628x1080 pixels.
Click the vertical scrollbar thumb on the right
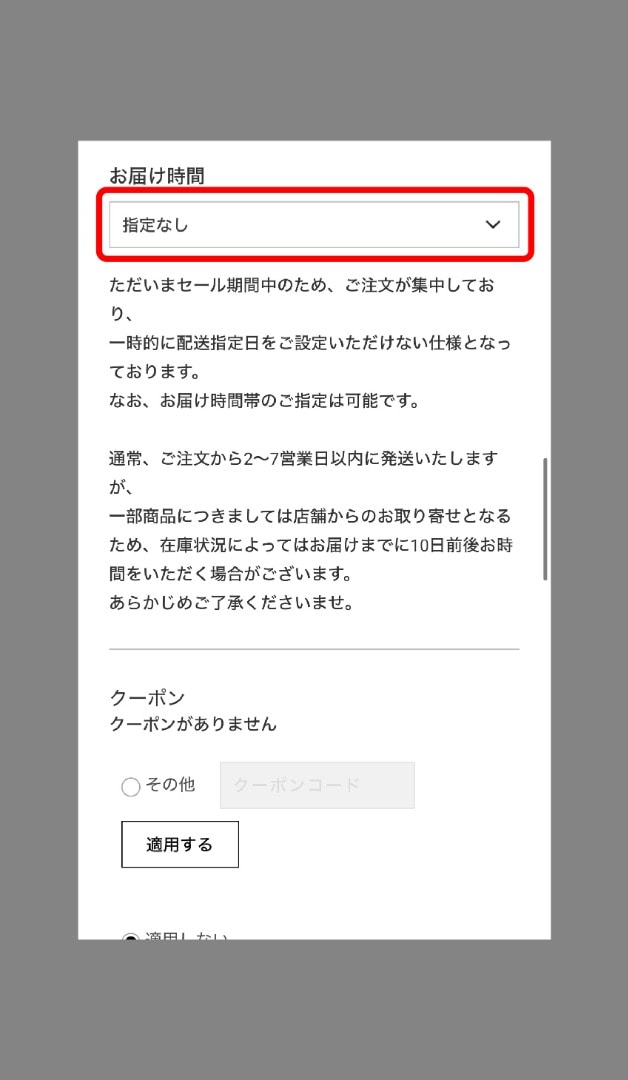pos(545,519)
